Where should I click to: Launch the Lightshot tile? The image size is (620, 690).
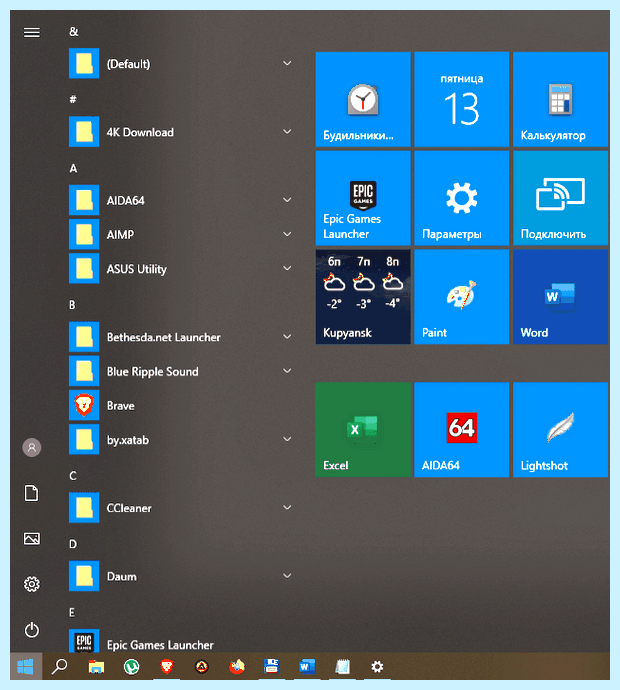click(x=560, y=429)
